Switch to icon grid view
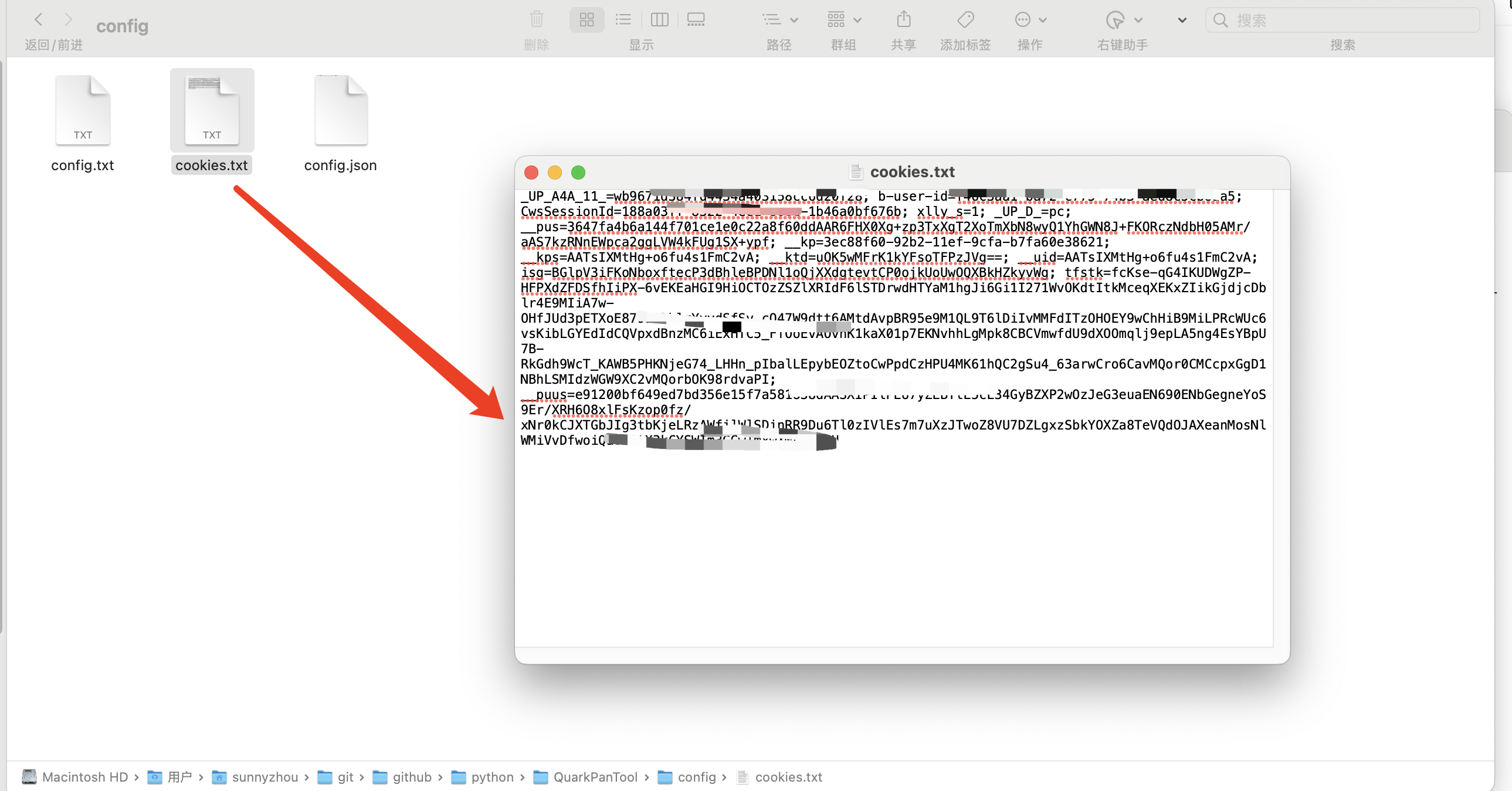The height and width of the screenshot is (791, 1512). [x=587, y=20]
